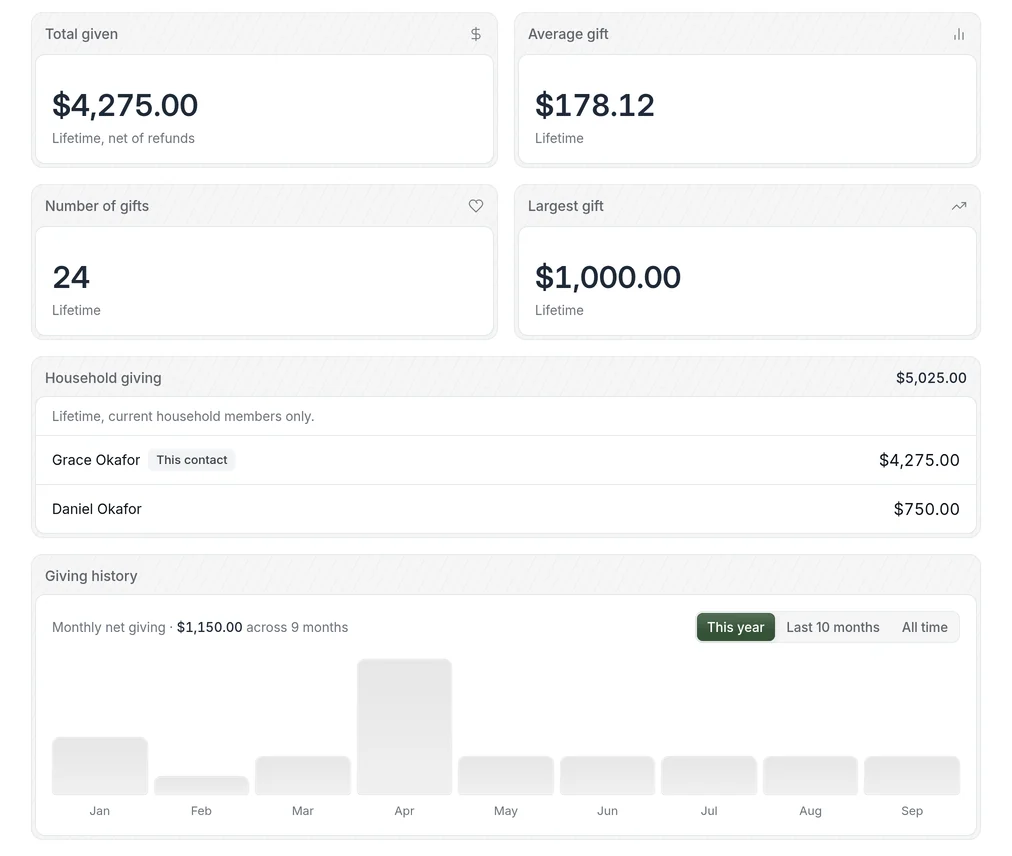Click the February giving bar

pos(201,785)
